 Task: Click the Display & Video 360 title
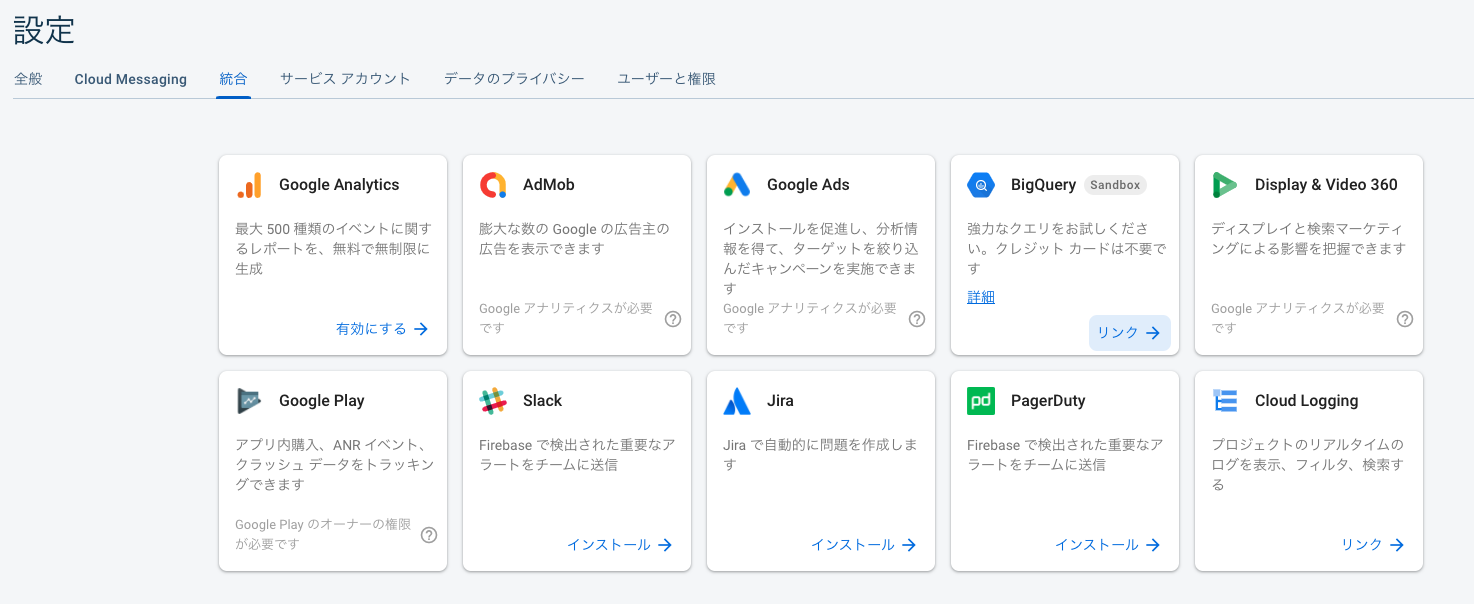pyautogui.click(x=1326, y=185)
